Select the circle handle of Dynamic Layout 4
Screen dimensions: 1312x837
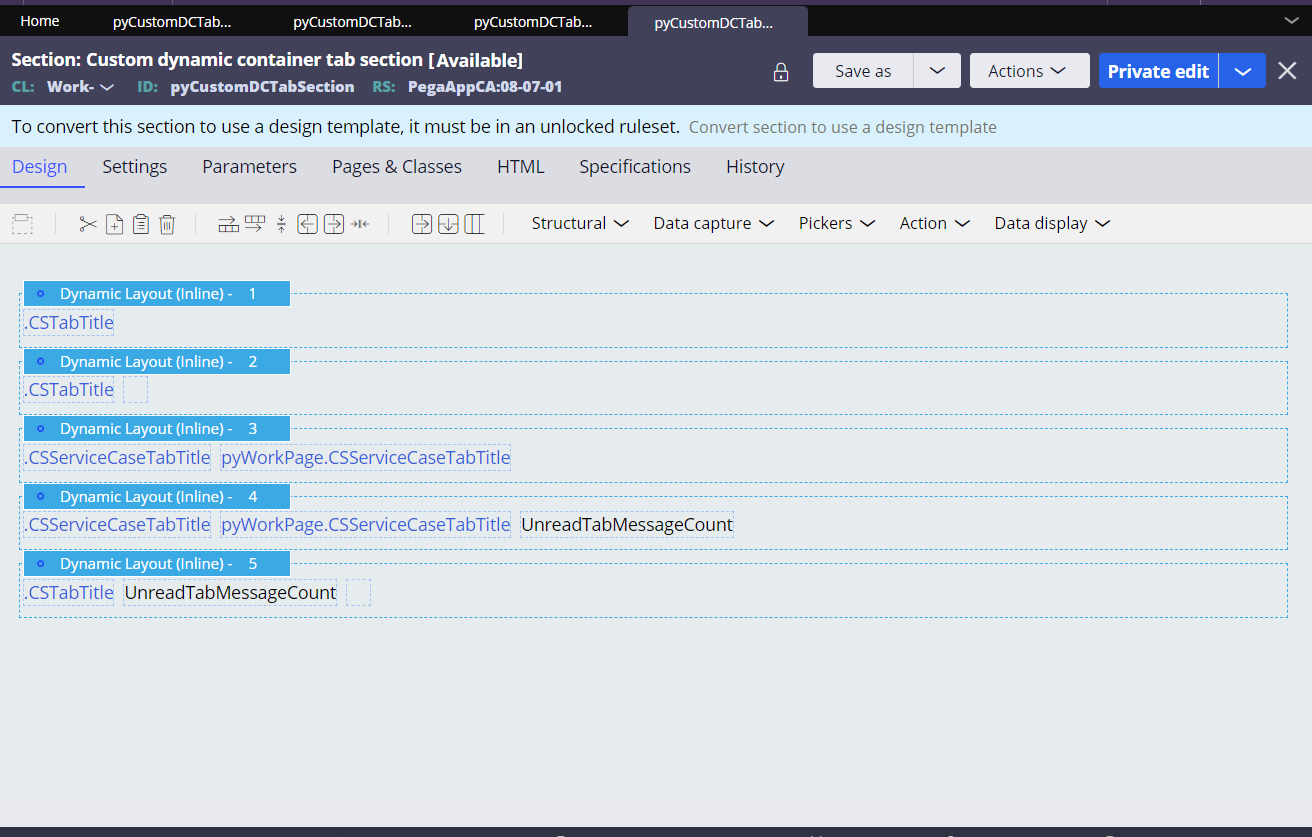pyautogui.click(x=41, y=496)
